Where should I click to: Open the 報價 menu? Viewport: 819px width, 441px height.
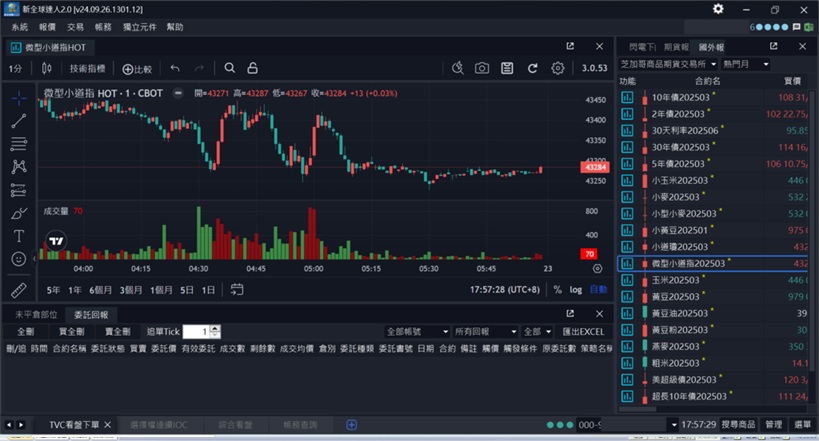coord(47,27)
